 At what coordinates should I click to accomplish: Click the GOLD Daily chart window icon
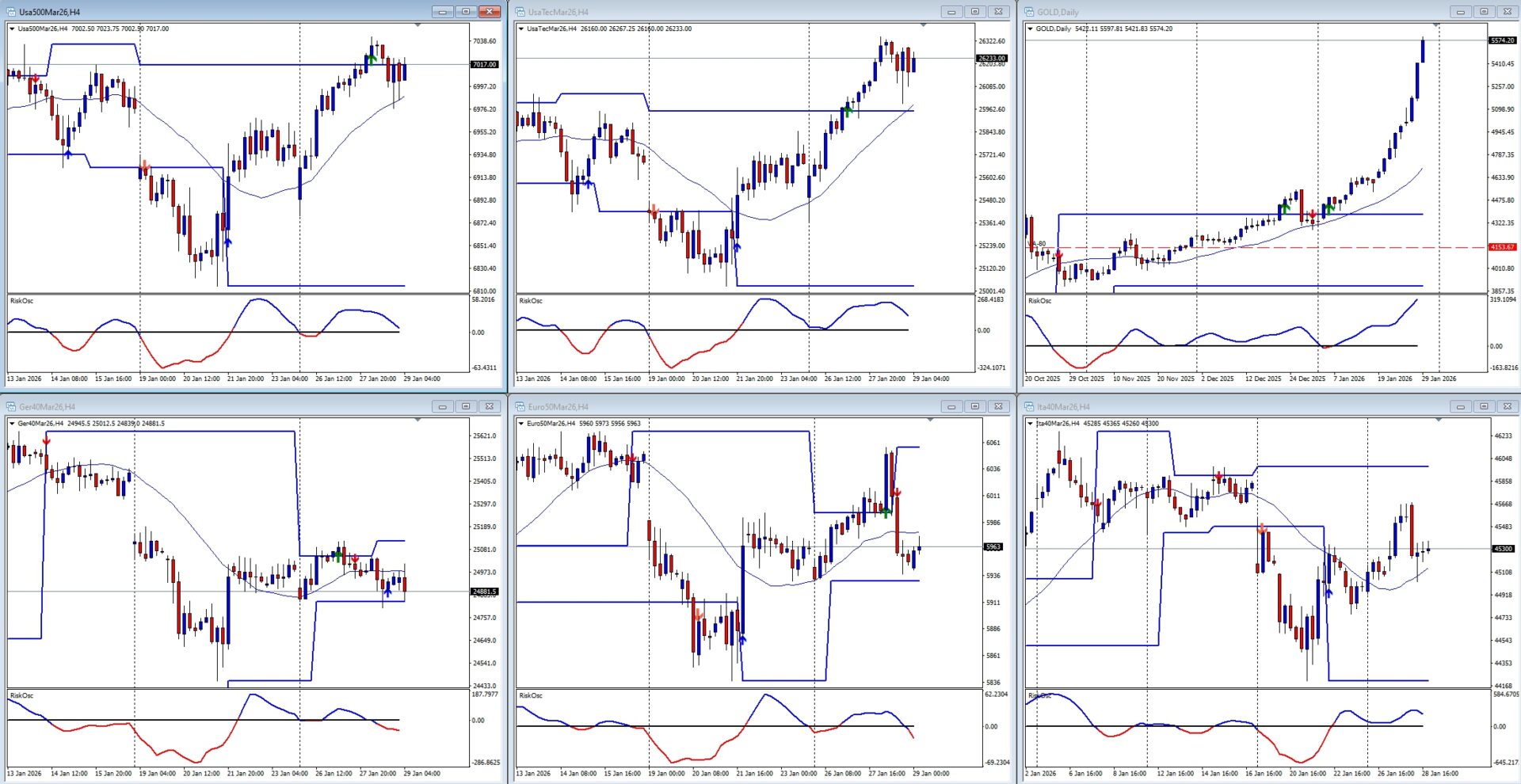tap(1030, 12)
